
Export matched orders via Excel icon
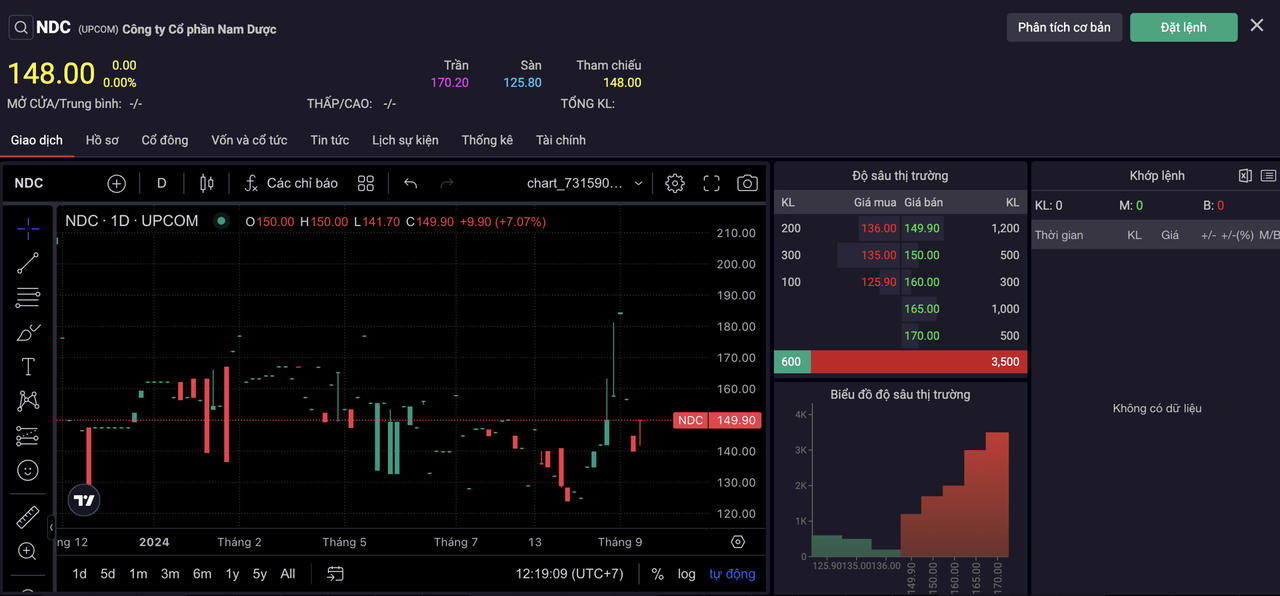pyautogui.click(x=1245, y=176)
